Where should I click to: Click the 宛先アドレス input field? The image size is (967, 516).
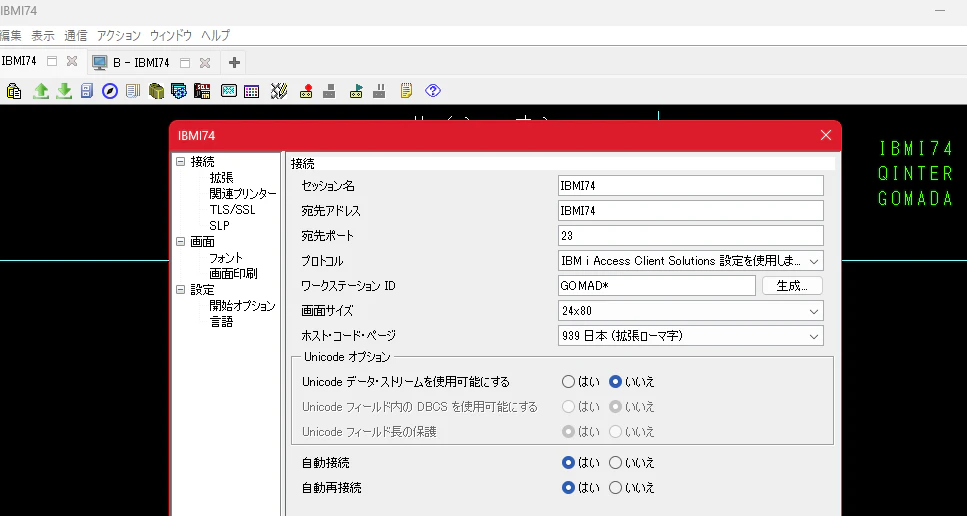click(x=691, y=210)
